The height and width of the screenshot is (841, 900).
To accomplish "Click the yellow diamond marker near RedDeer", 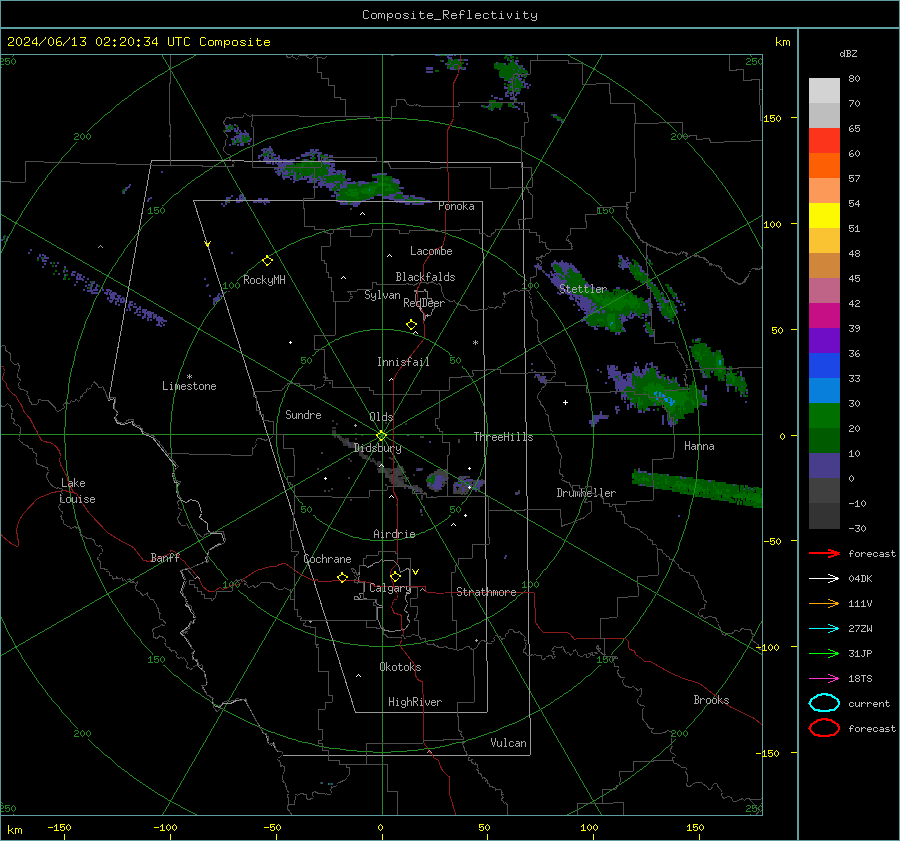I will click(x=411, y=325).
